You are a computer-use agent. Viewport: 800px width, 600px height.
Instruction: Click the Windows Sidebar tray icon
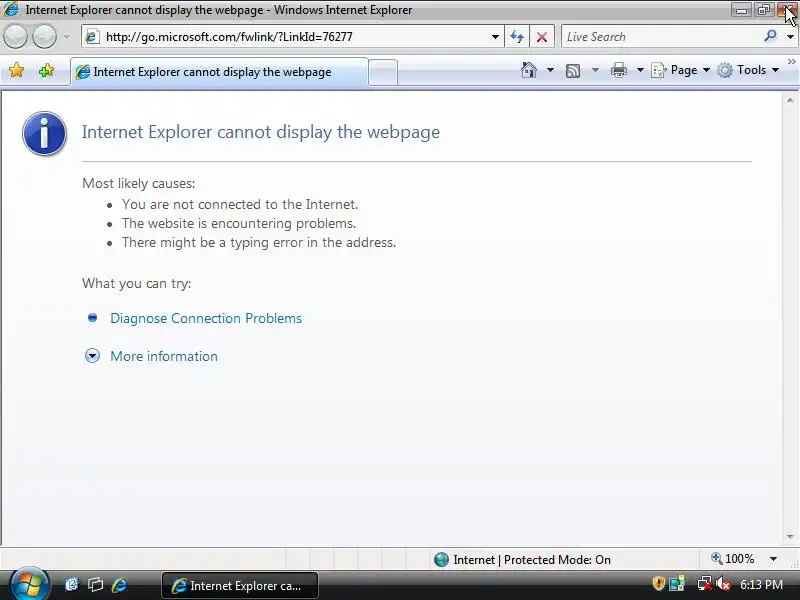pos(678,584)
